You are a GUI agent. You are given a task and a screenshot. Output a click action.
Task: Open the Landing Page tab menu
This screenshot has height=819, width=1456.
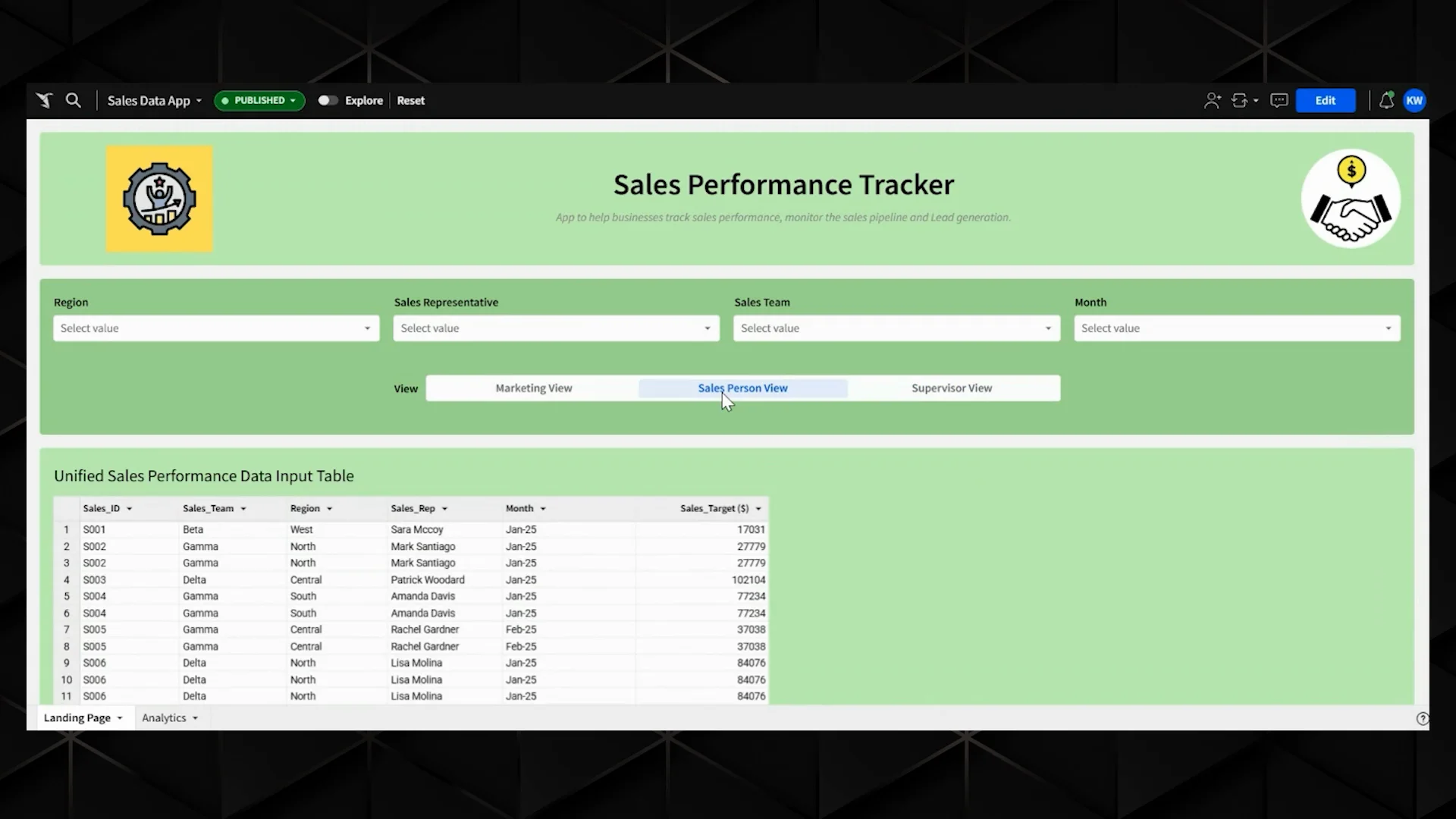pyautogui.click(x=120, y=717)
